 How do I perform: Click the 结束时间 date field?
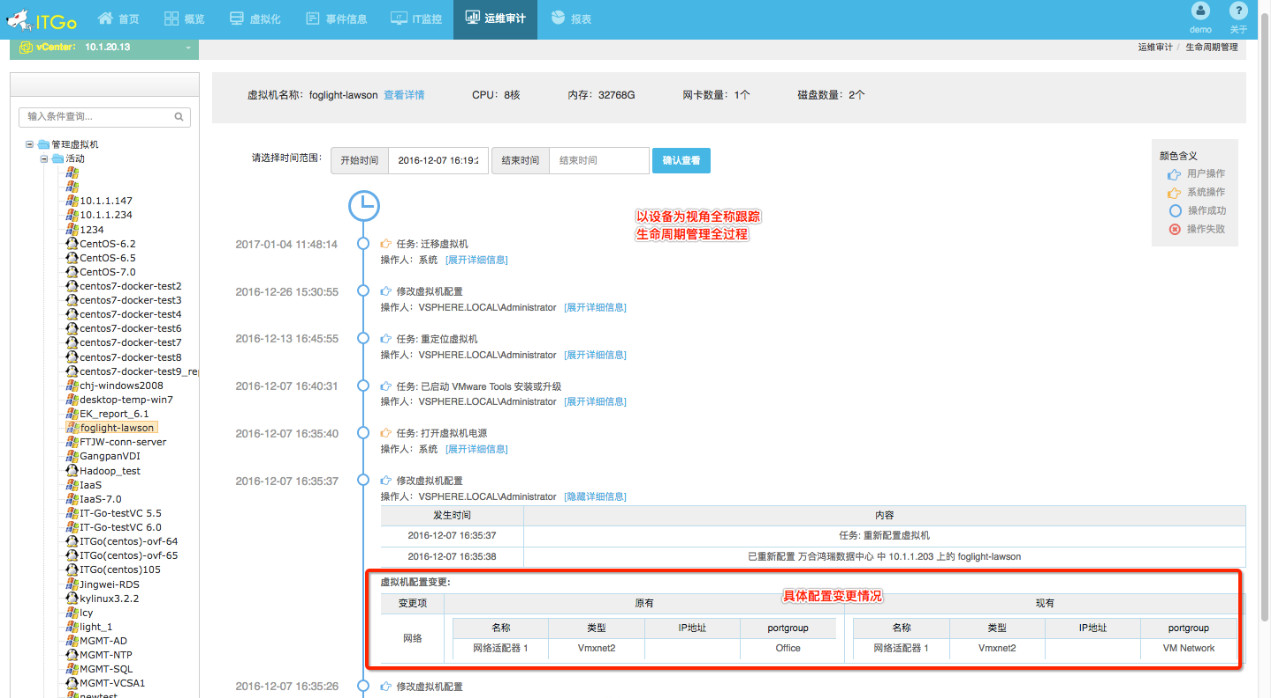tap(599, 160)
